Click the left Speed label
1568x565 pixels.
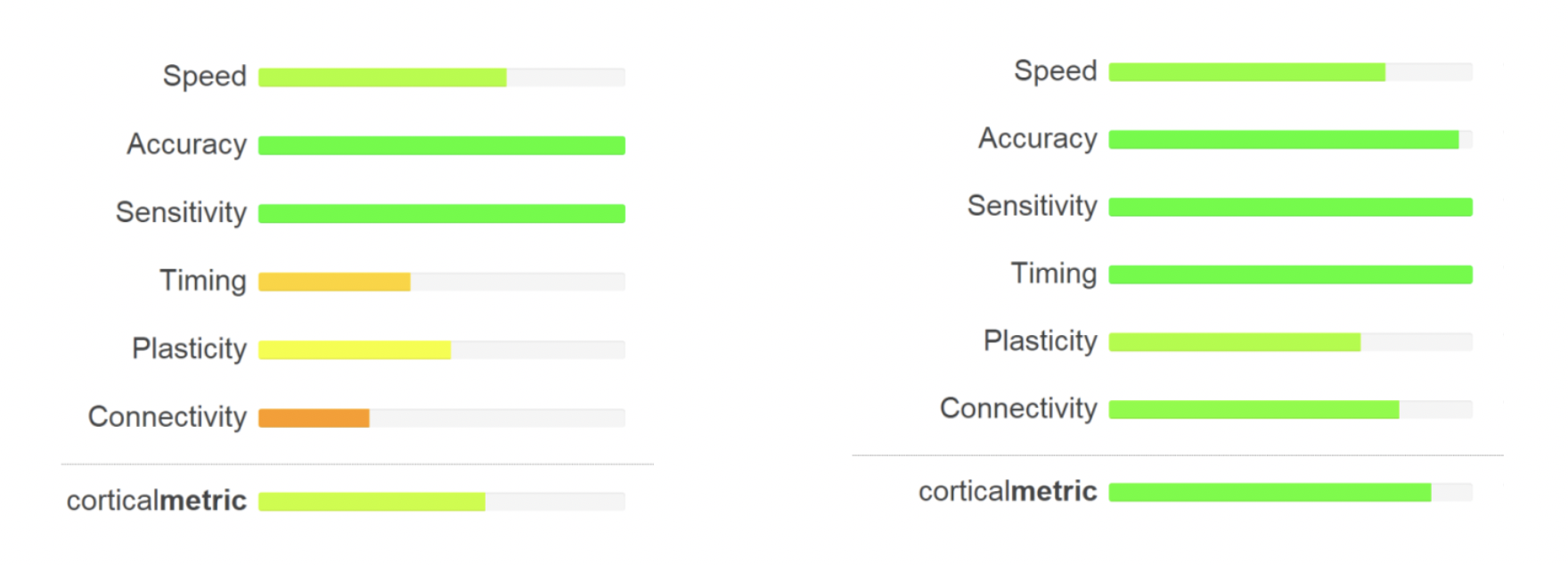pos(204,77)
